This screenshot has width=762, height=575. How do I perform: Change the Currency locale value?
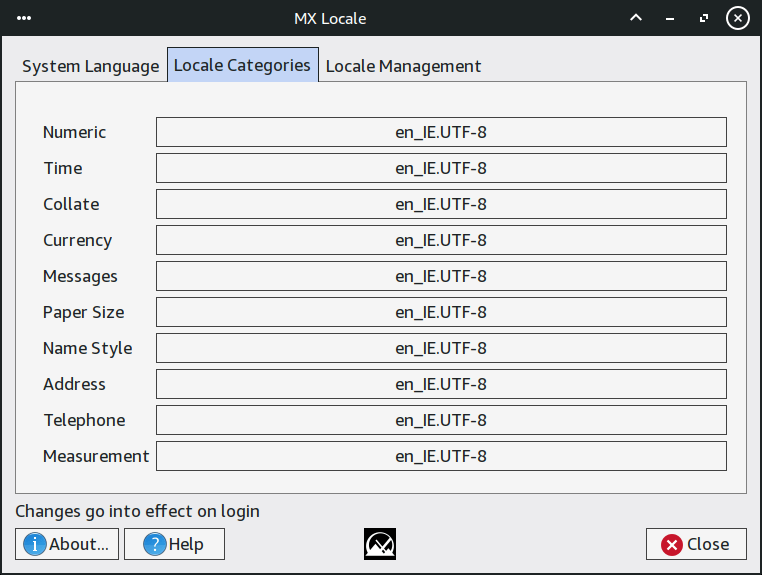[441, 240]
